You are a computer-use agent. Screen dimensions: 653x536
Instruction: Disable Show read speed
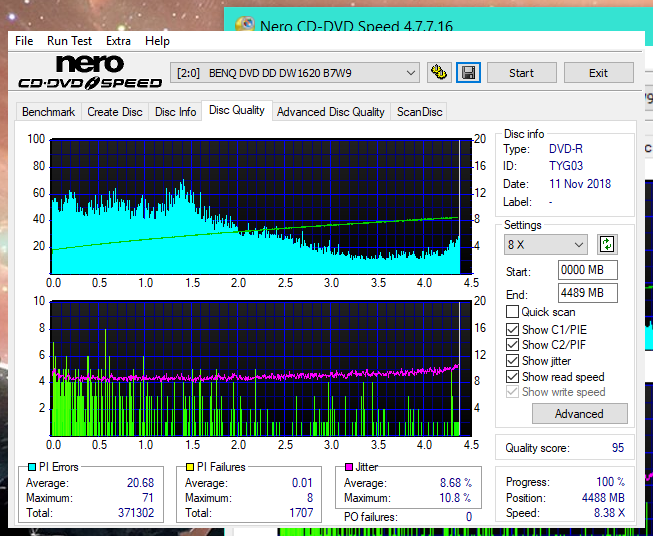pos(512,377)
